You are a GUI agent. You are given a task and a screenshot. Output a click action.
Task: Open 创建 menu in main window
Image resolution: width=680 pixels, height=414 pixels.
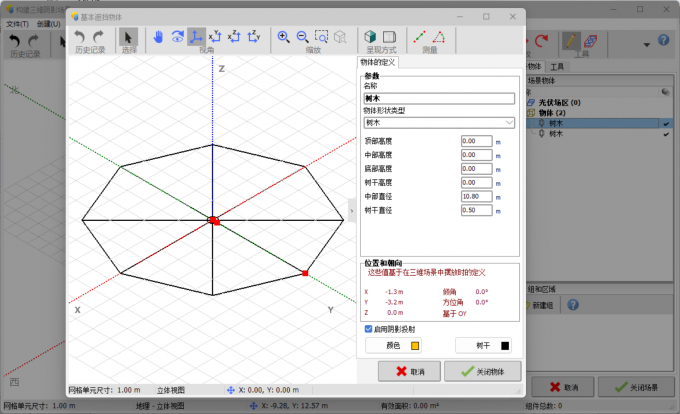[x=49, y=24]
